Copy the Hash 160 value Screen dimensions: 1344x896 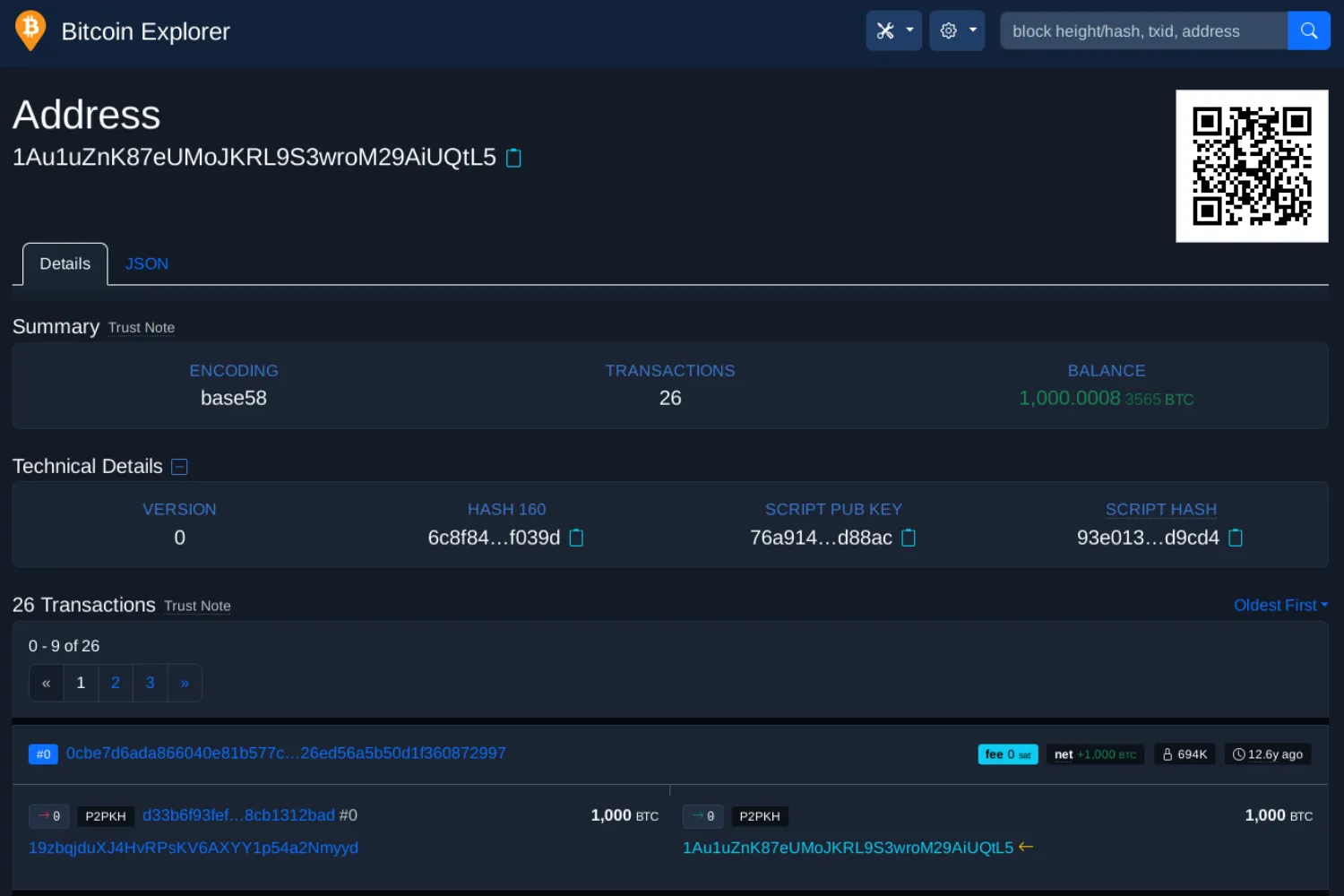(x=576, y=538)
